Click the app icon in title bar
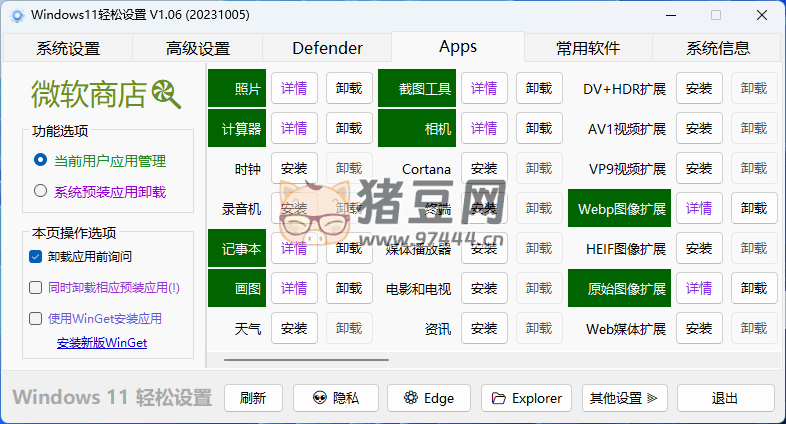The height and width of the screenshot is (424, 786). tap(15, 15)
